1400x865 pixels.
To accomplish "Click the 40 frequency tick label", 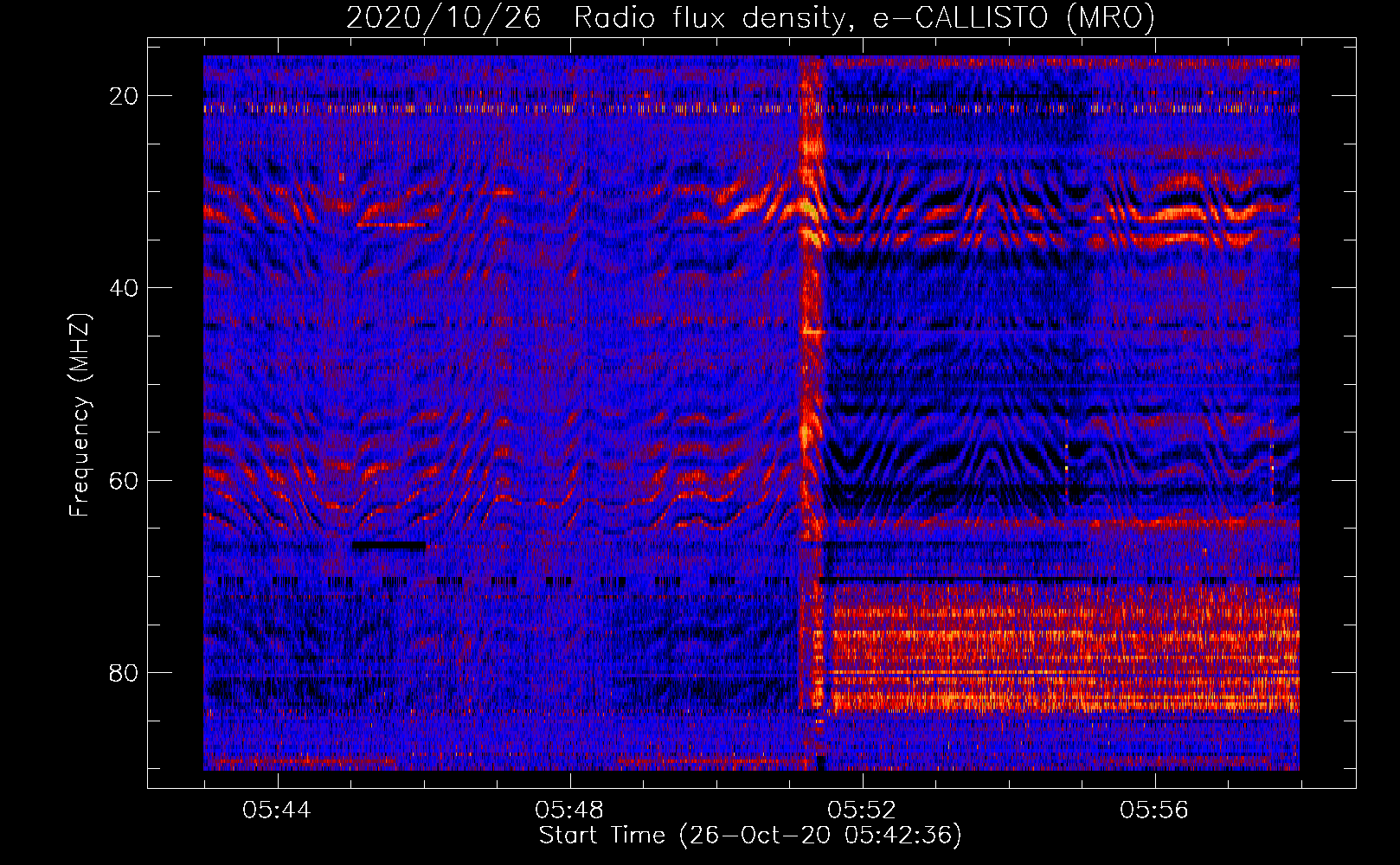I will (125, 288).
